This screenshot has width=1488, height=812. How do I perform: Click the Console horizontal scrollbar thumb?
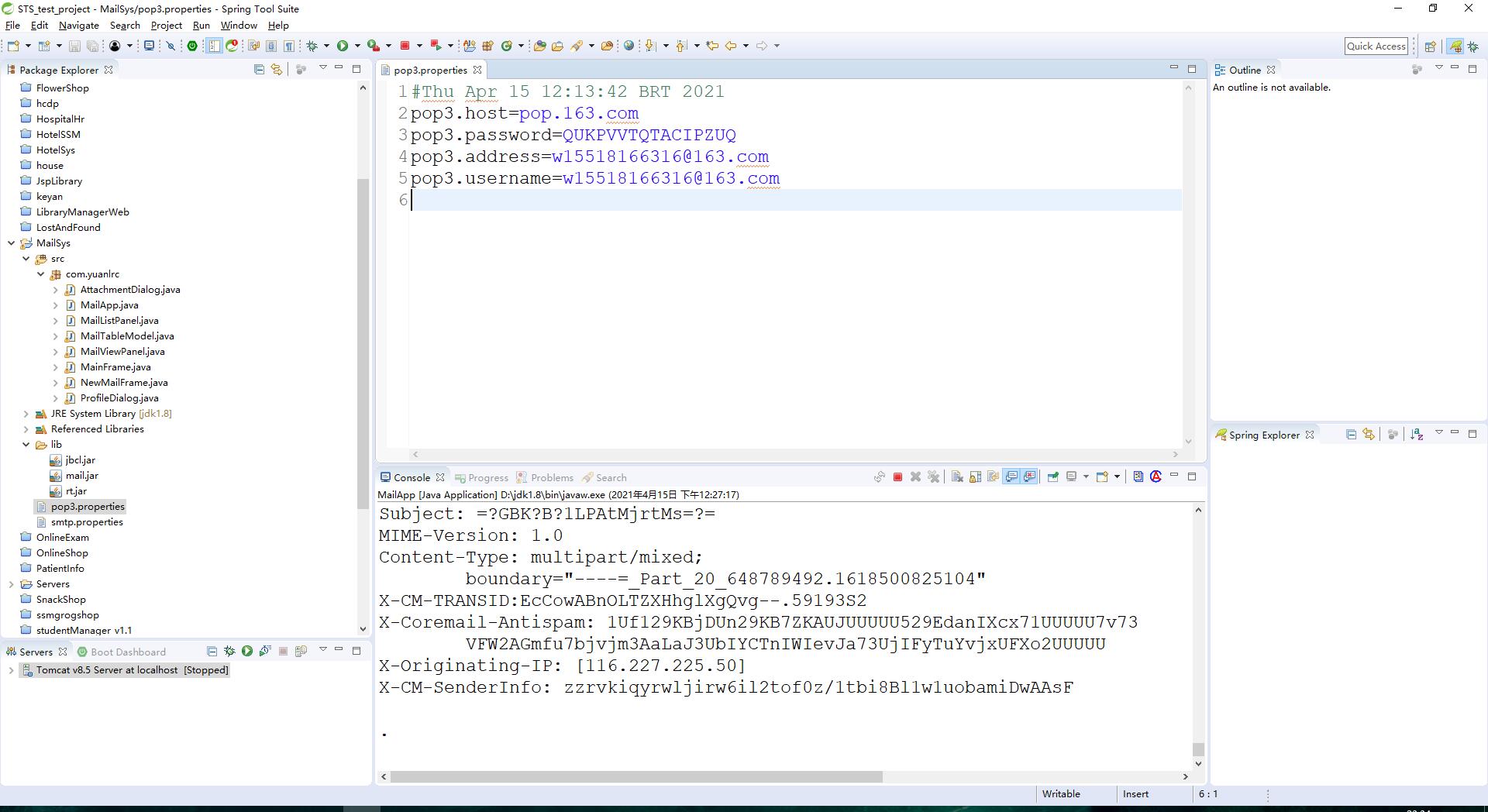635,776
